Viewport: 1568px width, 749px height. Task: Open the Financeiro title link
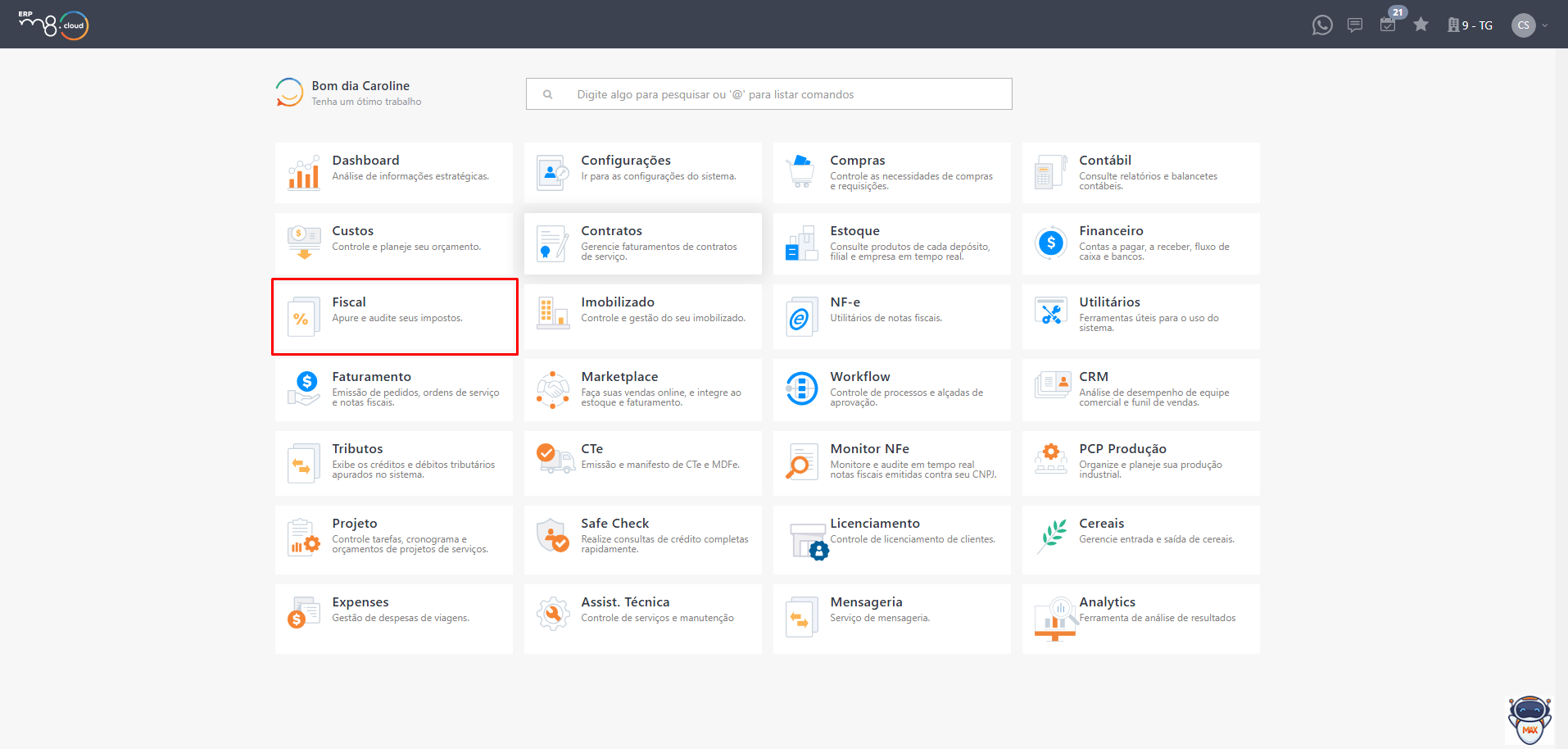(x=1112, y=231)
